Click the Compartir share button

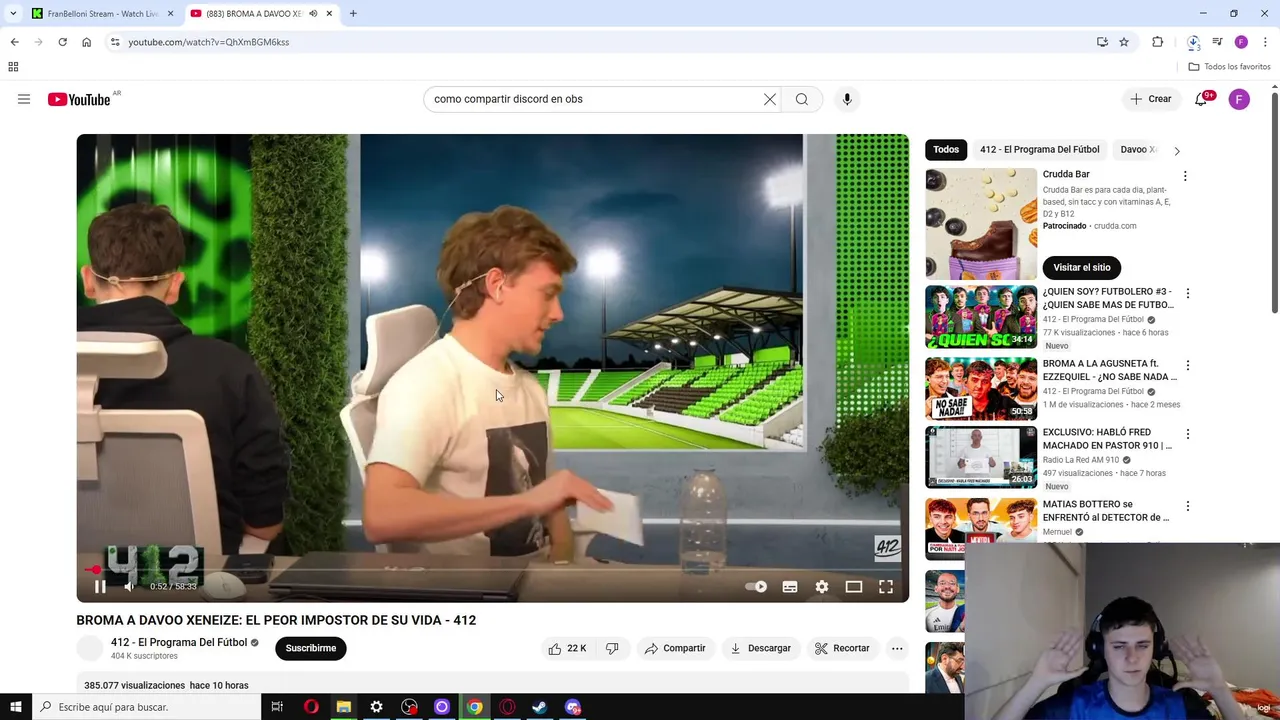(675, 648)
